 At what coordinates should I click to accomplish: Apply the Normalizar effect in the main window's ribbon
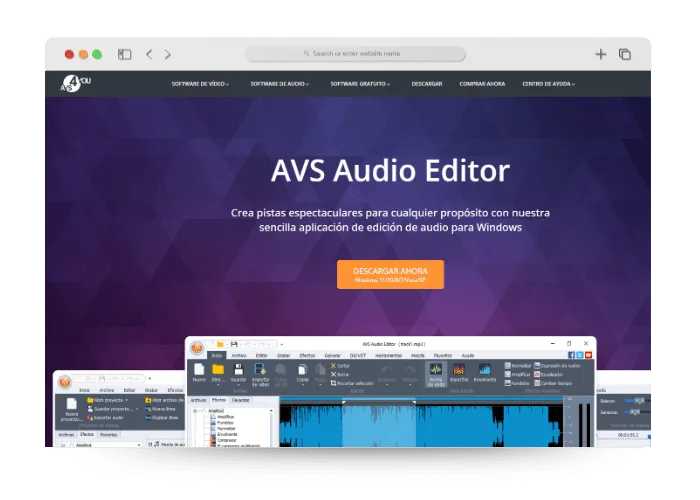point(518,366)
